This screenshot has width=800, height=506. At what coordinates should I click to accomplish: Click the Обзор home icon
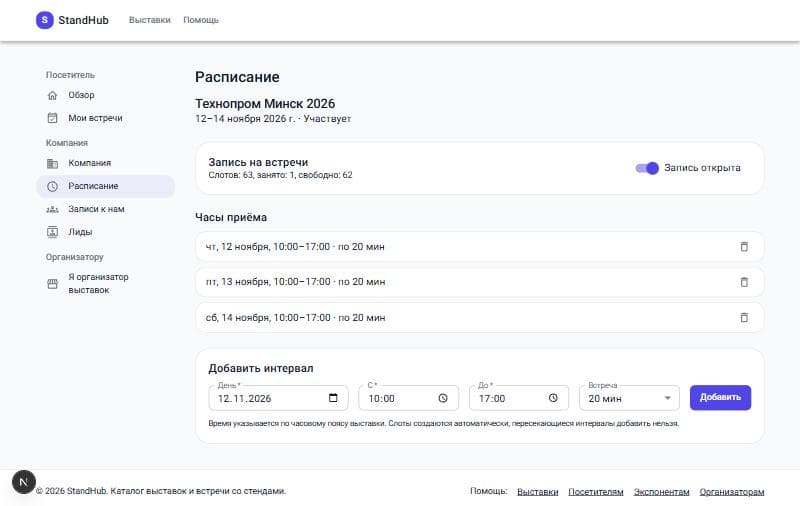coord(53,95)
